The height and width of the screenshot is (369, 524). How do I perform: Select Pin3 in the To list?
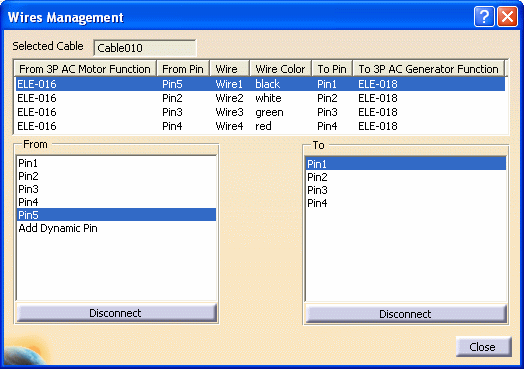(406, 190)
